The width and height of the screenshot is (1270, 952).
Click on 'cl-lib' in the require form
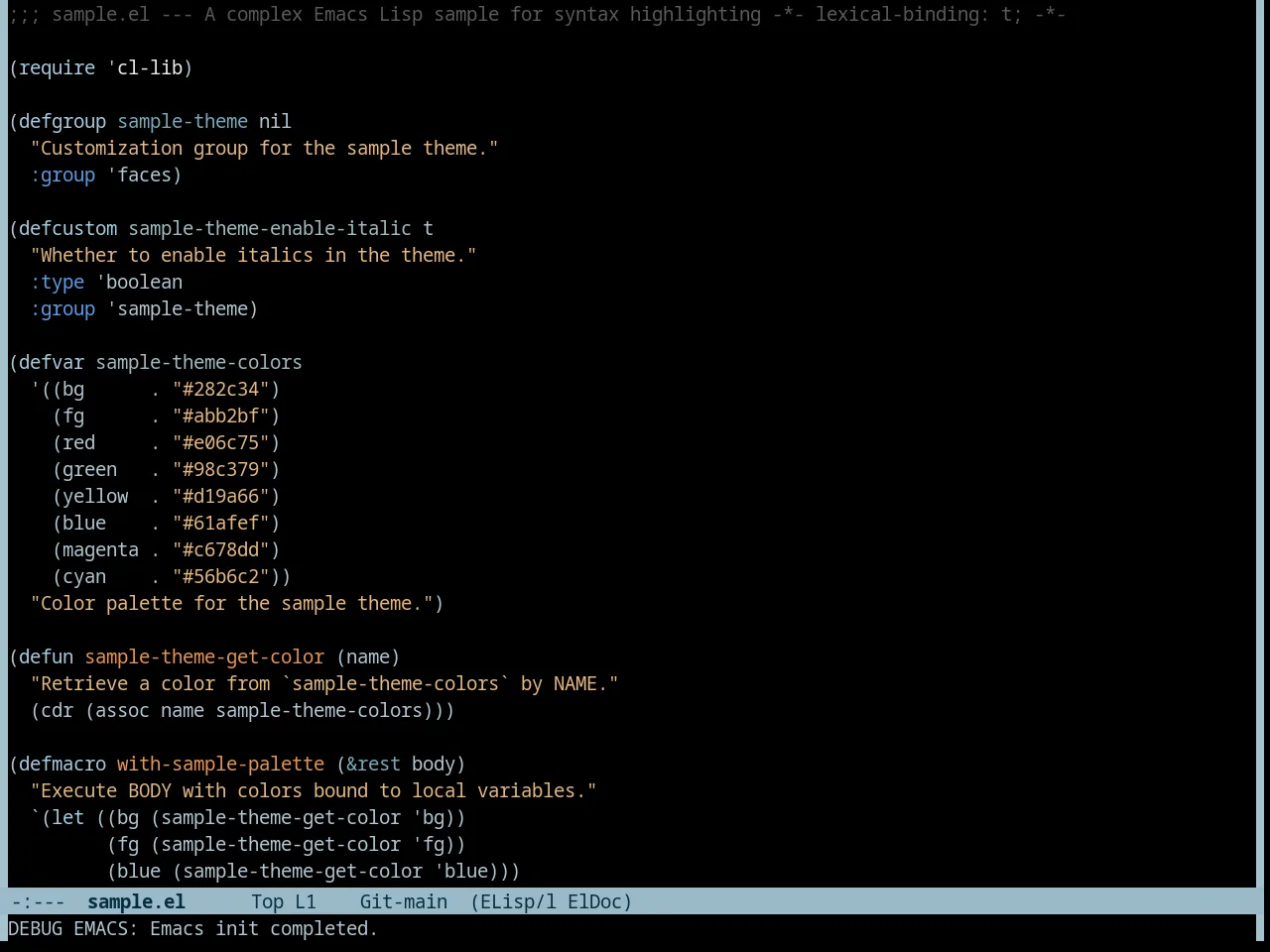coord(150,67)
